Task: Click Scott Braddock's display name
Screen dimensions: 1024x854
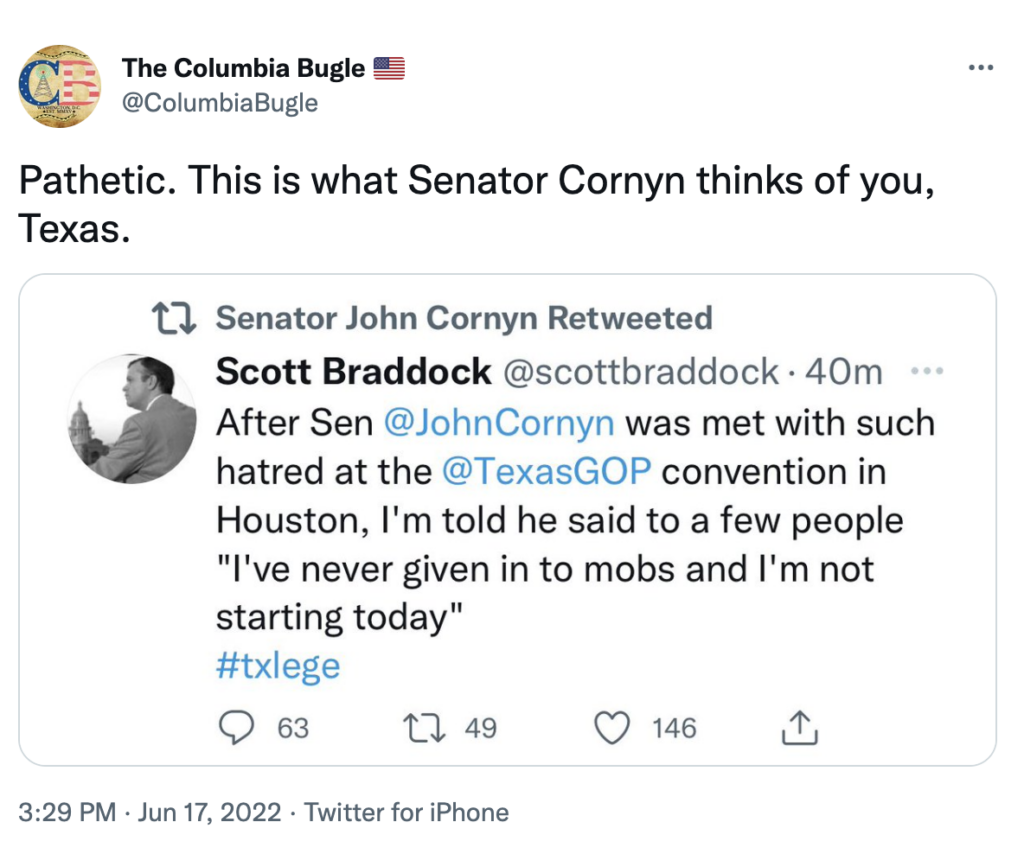Action: tap(354, 372)
